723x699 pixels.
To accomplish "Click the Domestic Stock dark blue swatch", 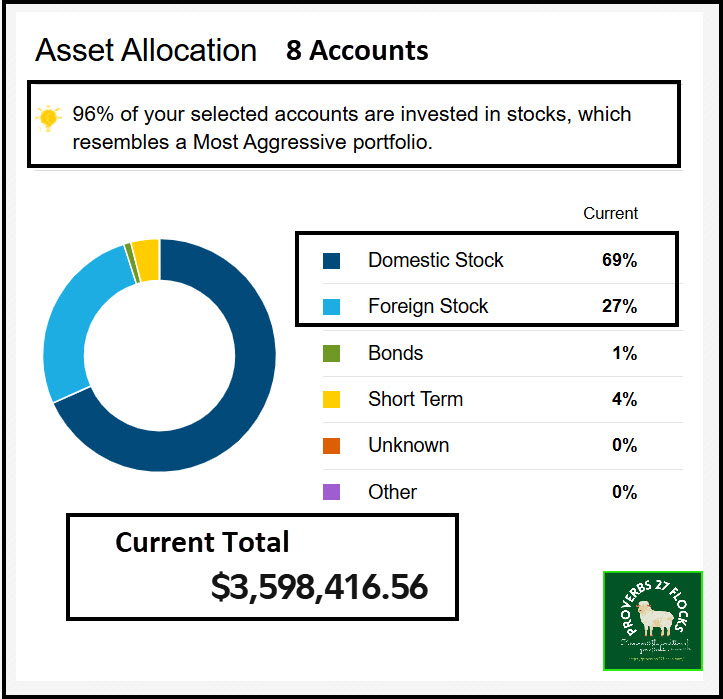I will 332,261.
